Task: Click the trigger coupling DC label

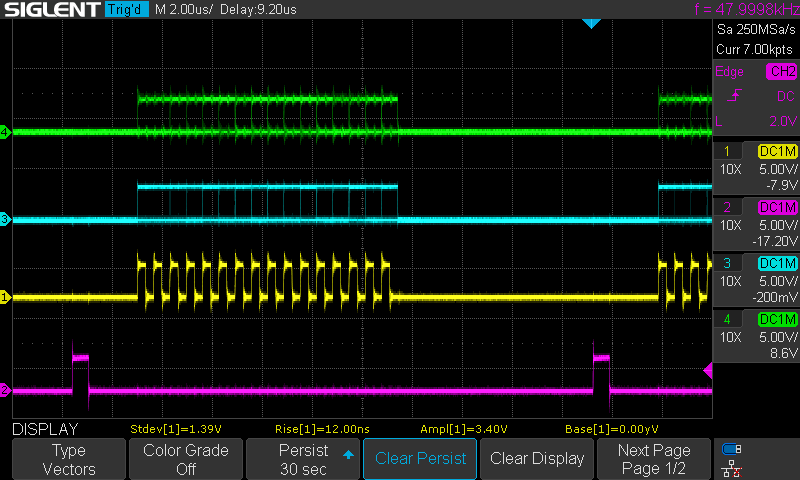Action: 786,96
